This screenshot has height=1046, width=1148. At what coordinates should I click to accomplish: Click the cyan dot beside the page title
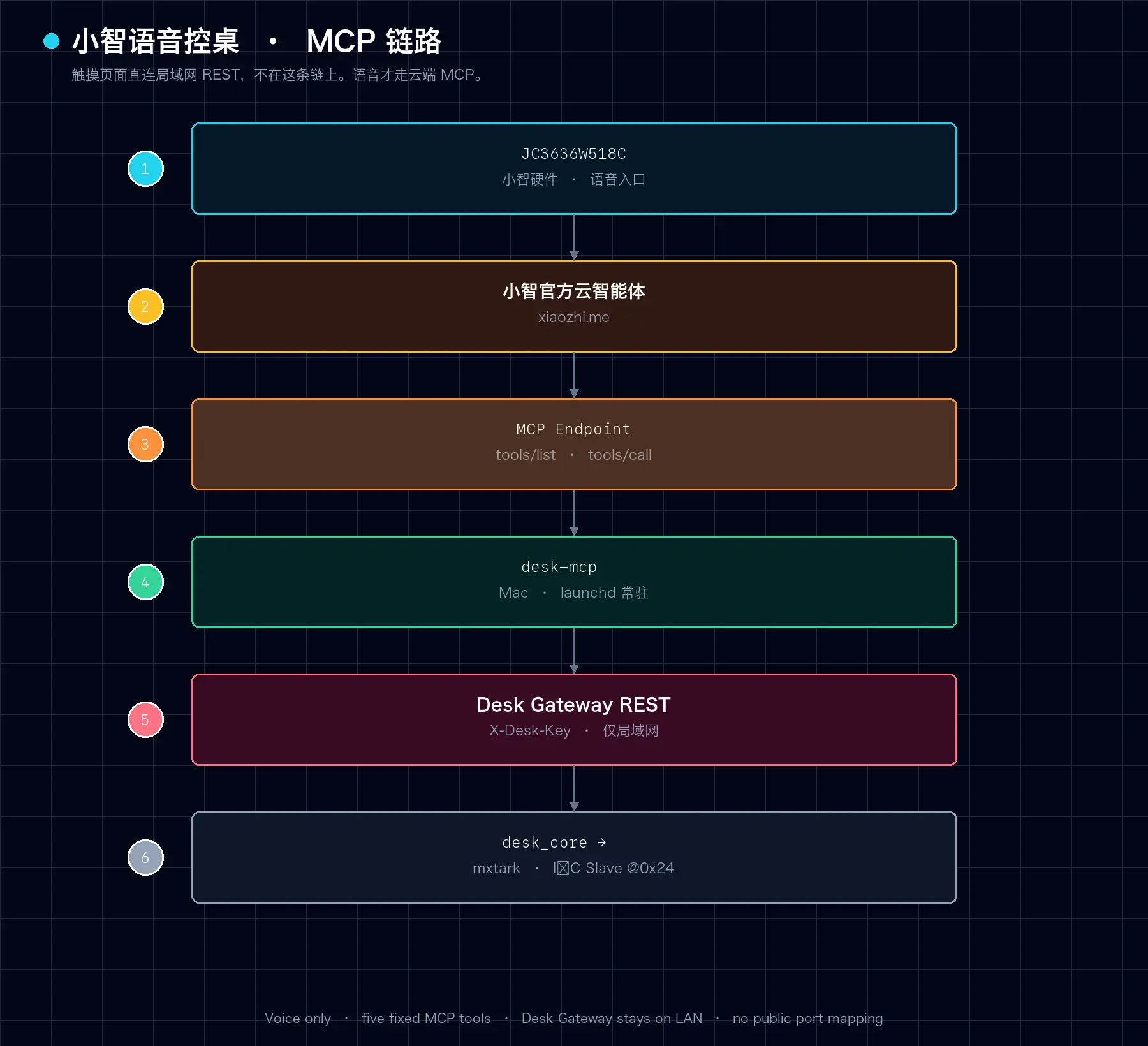tap(51, 41)
